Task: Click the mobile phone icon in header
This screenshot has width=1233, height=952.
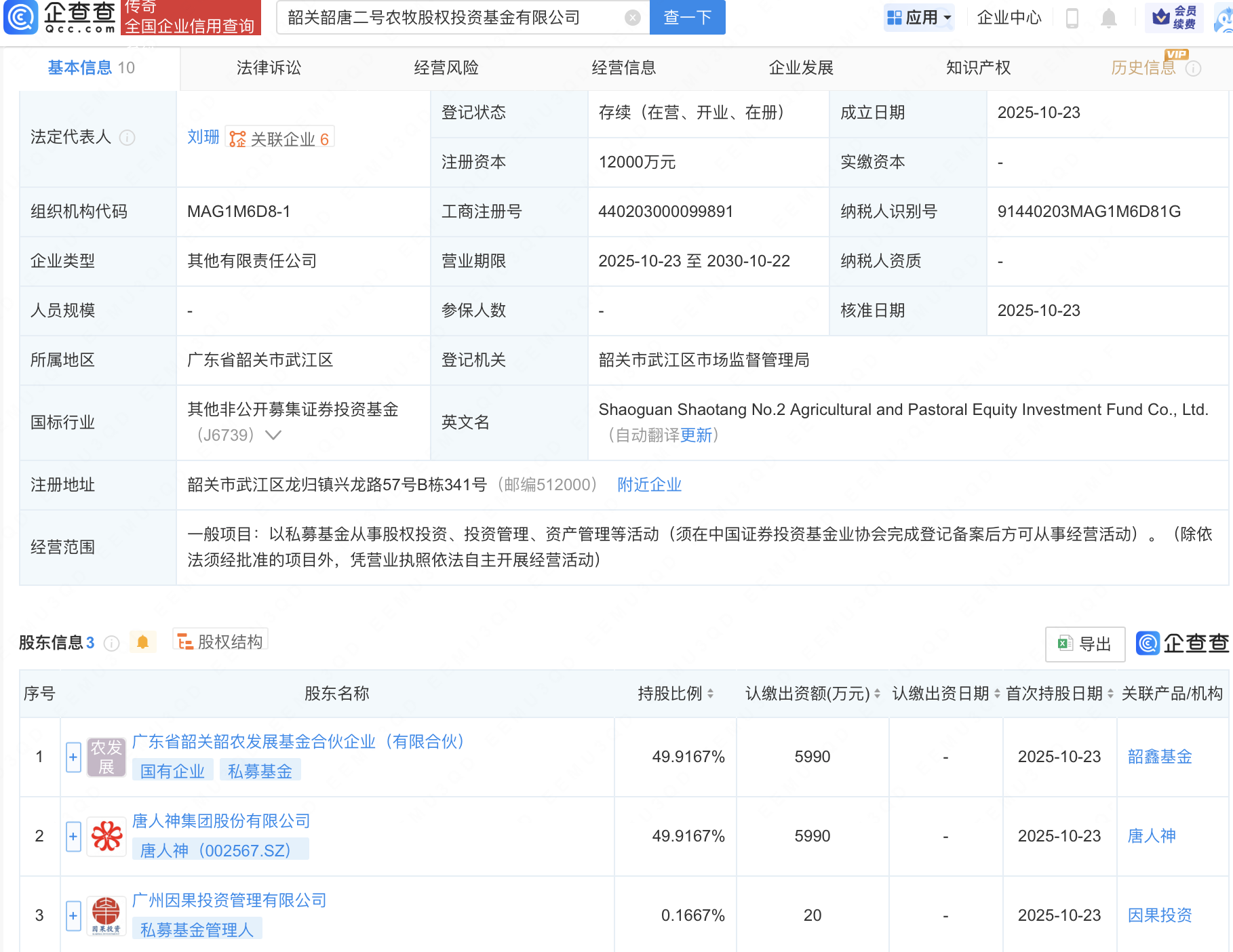Action: click(1072, 18)
